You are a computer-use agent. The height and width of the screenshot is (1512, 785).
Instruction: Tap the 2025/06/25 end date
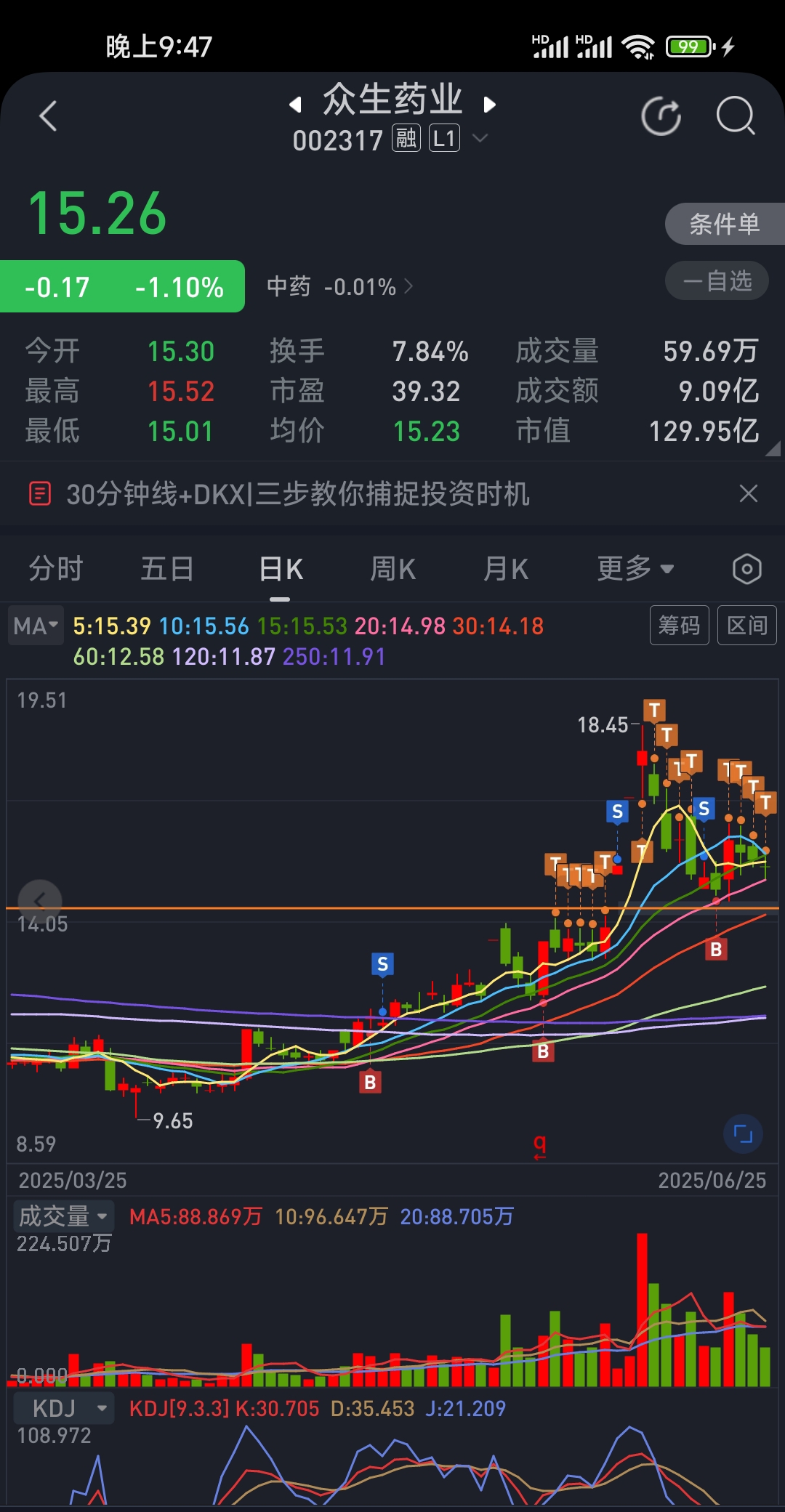click(712, 1180)
